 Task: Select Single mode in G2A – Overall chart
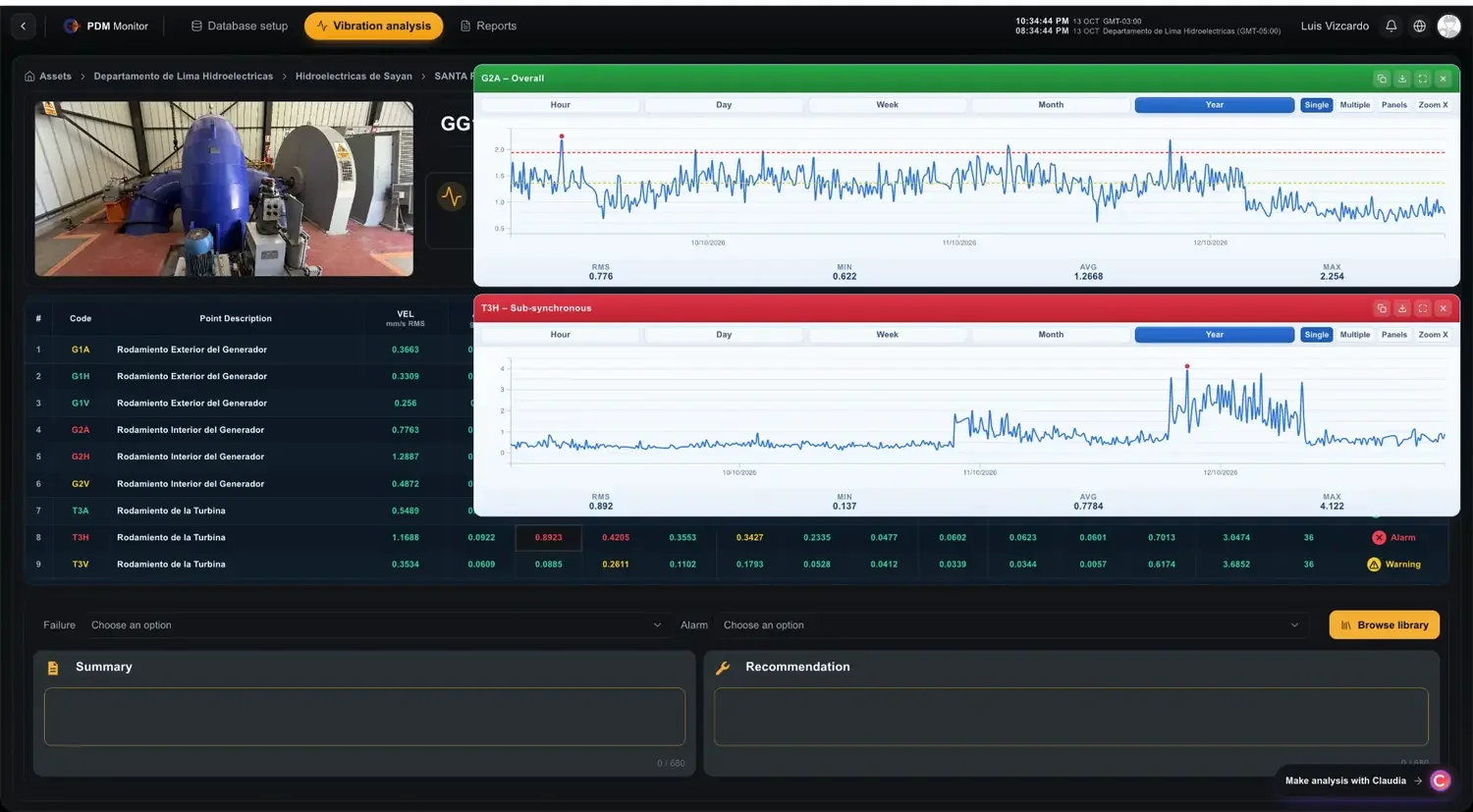(x=1317, y=105)
